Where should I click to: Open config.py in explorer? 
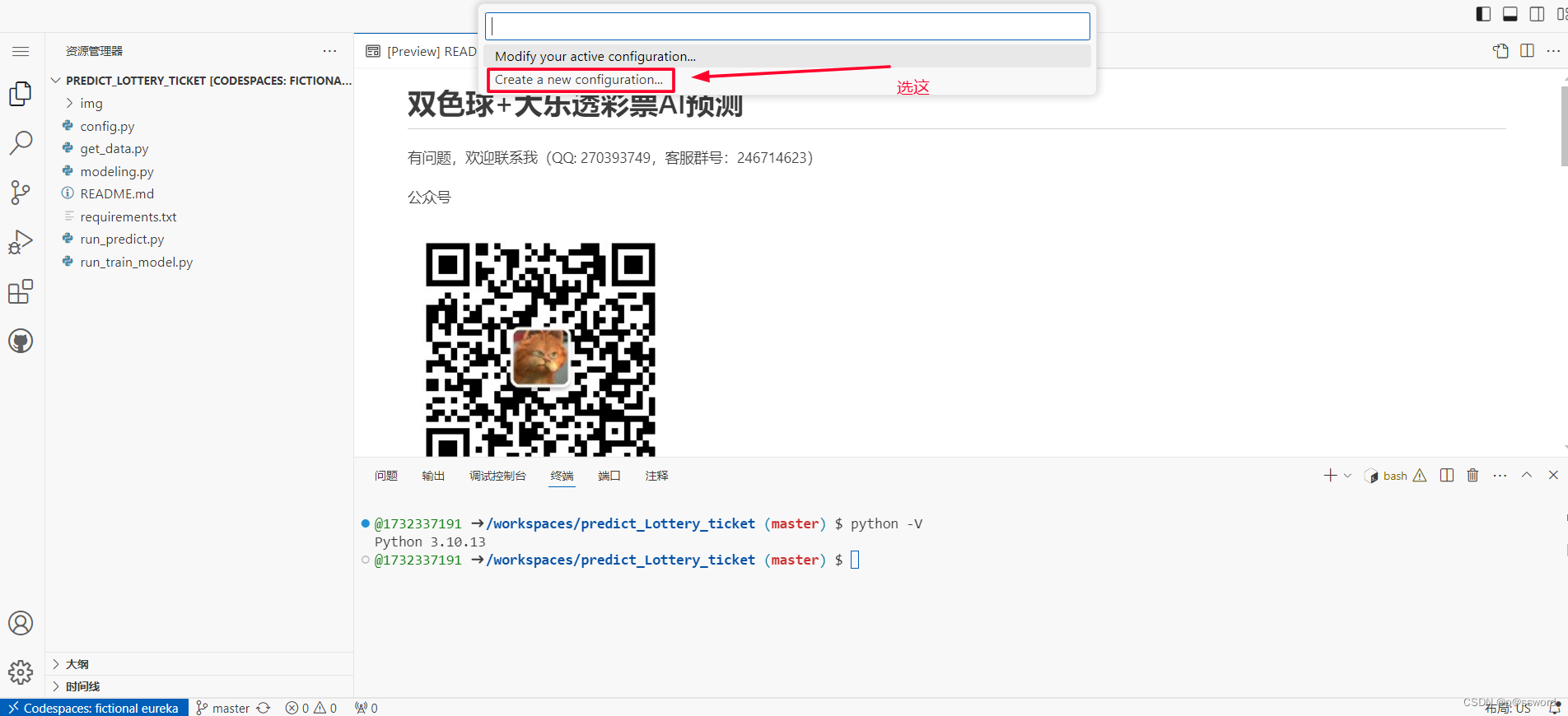200,126
